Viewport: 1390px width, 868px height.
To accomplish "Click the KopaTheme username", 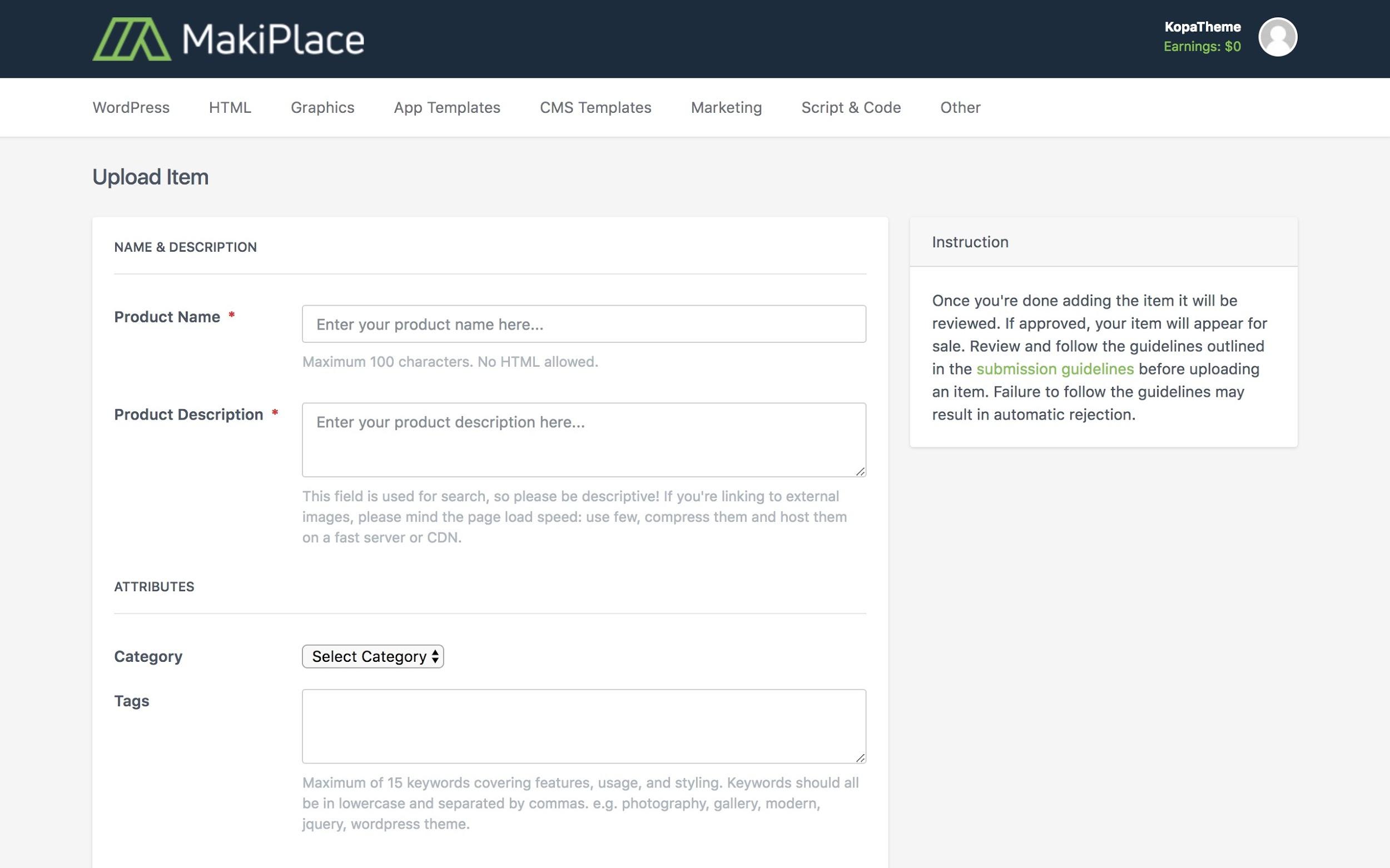I will pos(1202,27).
